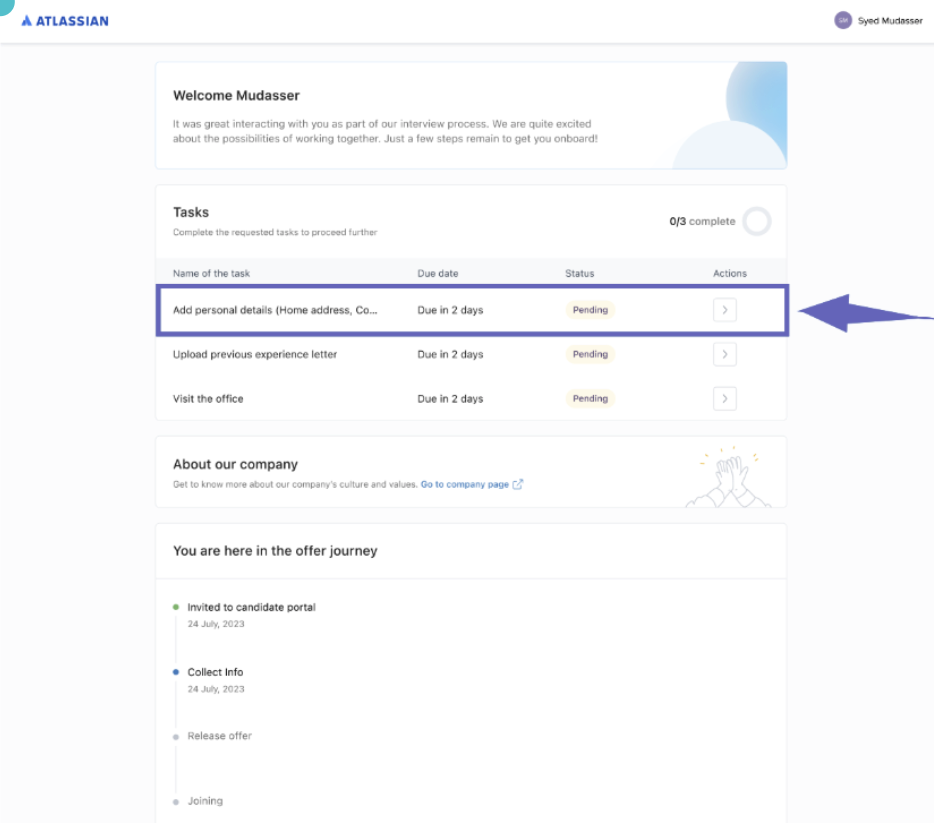Screen dimensions: 934x823
Task: Click the Atlassian logo in header
Action: point(65,20)
